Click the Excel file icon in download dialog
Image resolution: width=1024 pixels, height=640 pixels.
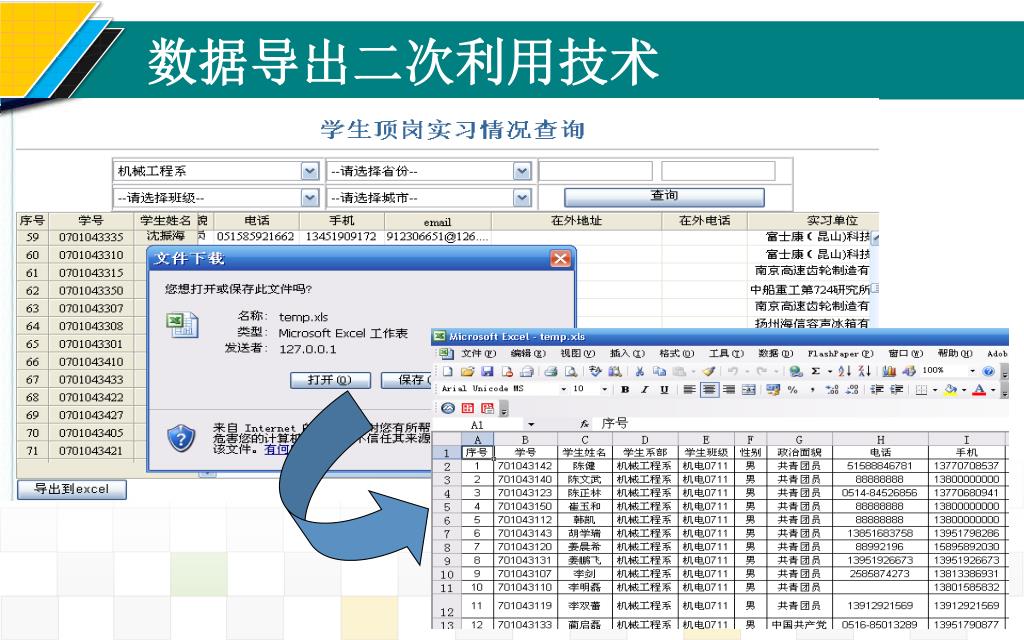click(183, 325)
